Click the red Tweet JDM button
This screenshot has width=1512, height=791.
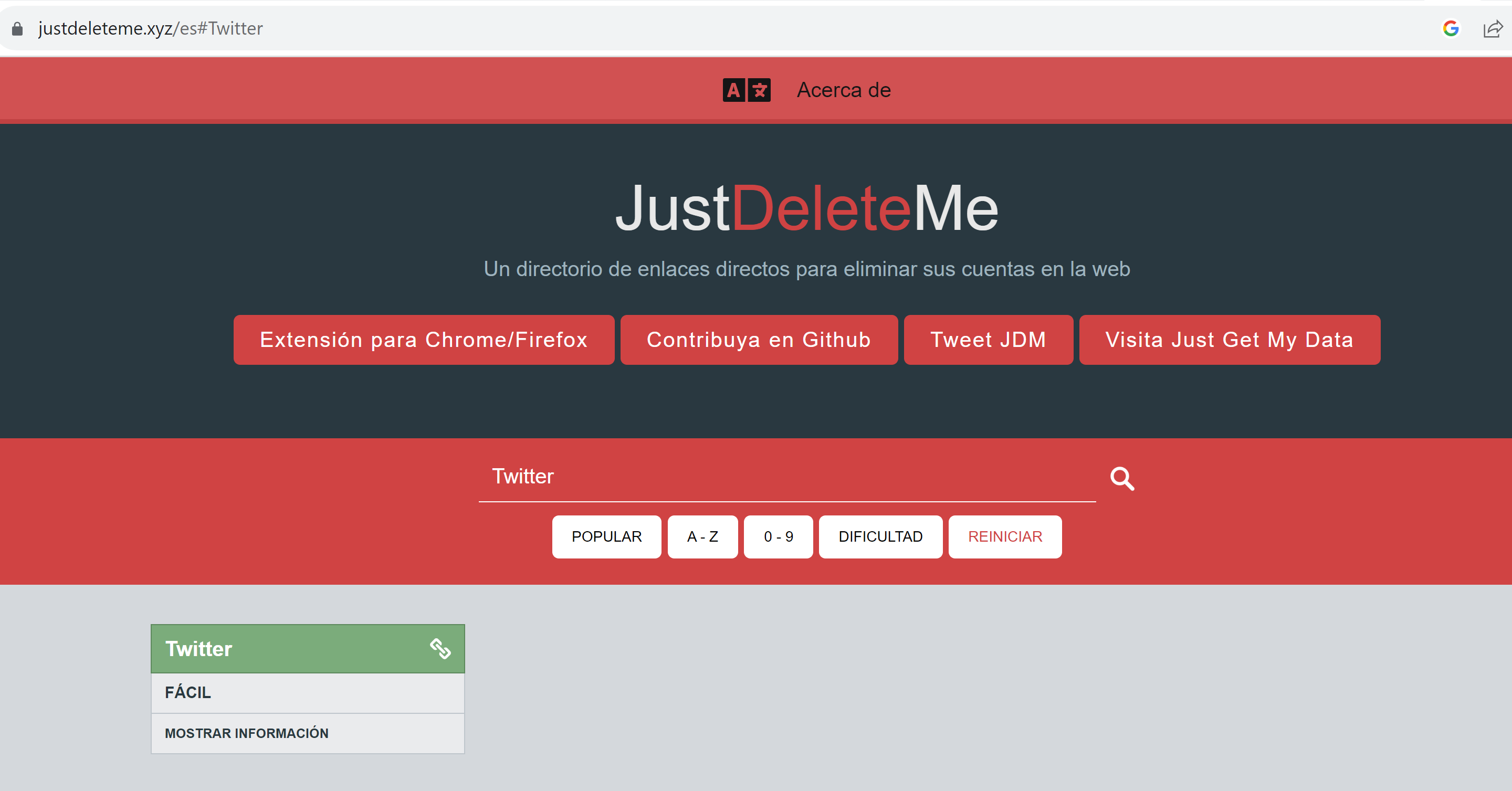pos(988,339)
